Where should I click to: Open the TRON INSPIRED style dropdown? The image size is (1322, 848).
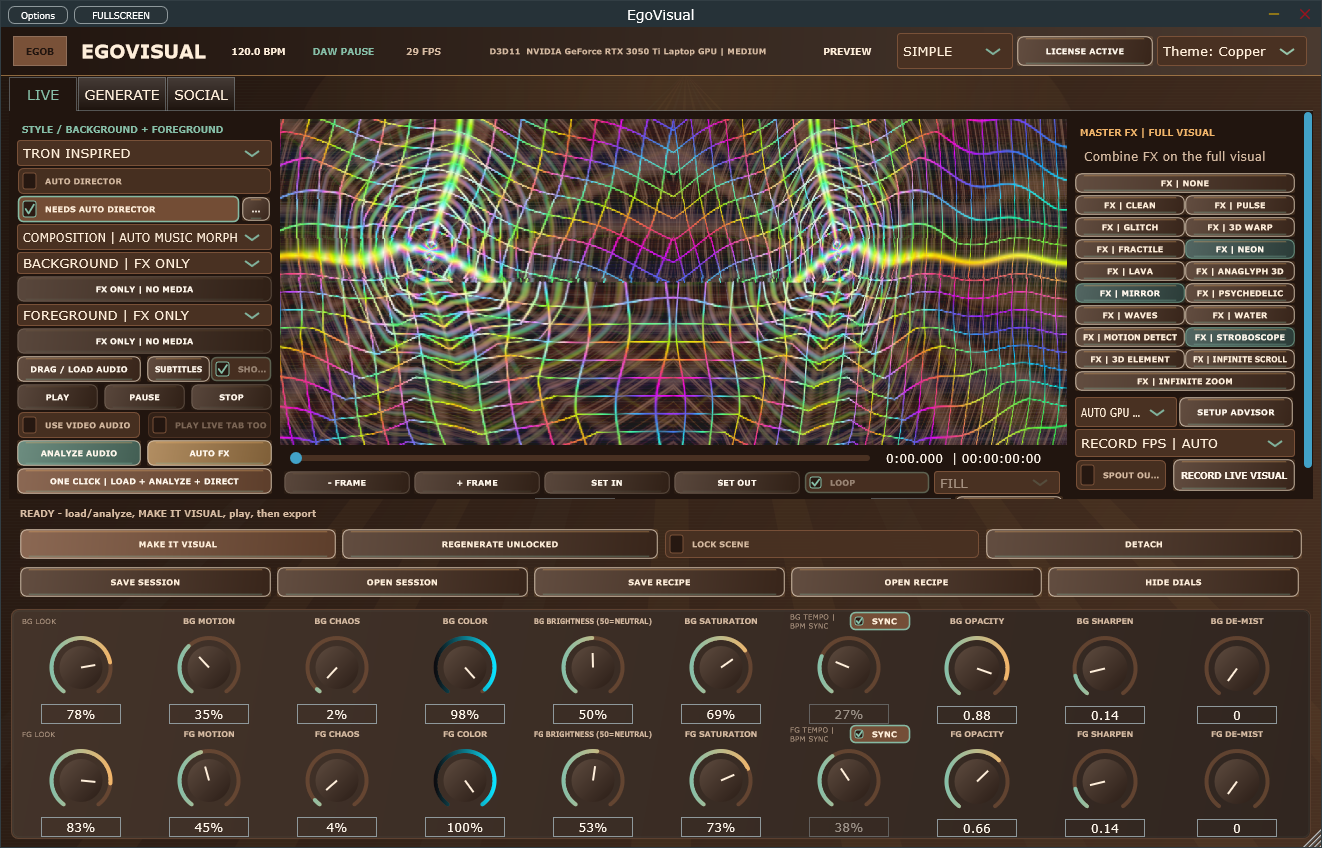(x=144, y=153)
